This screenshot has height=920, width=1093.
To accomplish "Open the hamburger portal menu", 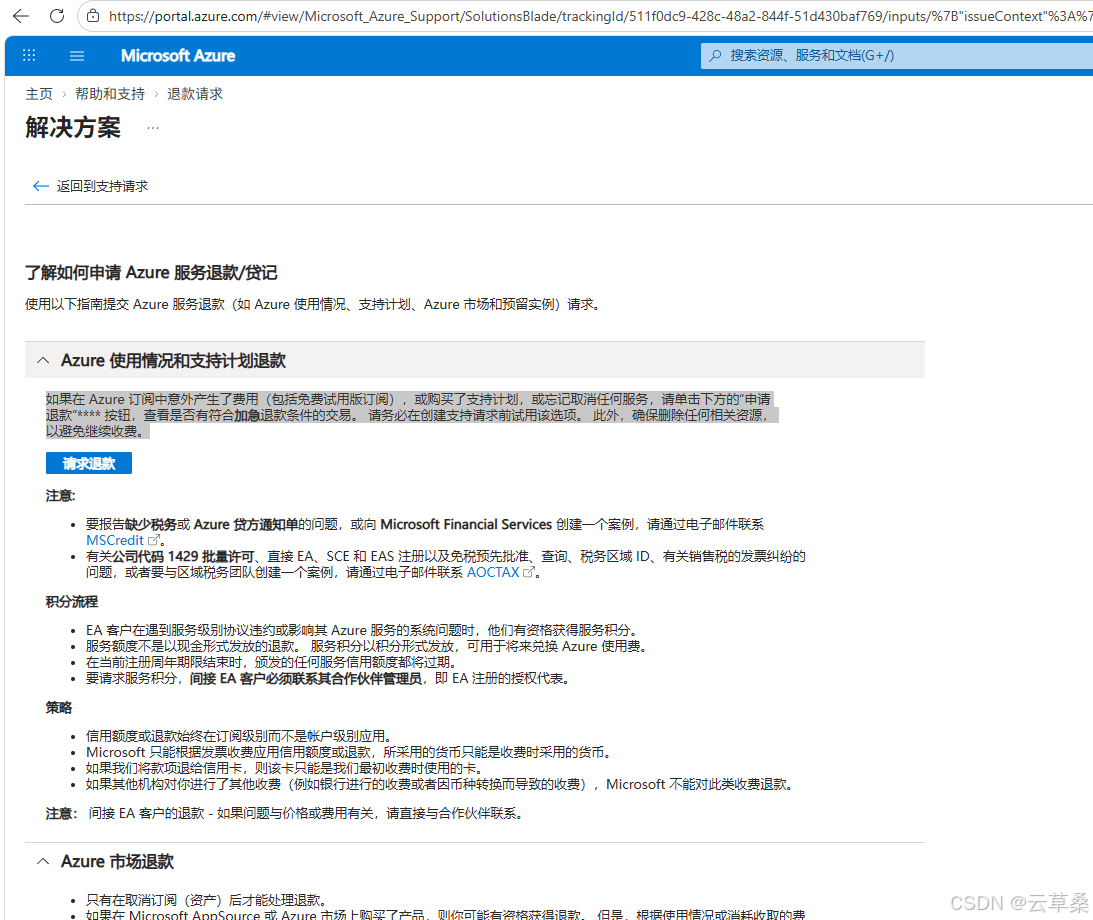I will point(77,56).
